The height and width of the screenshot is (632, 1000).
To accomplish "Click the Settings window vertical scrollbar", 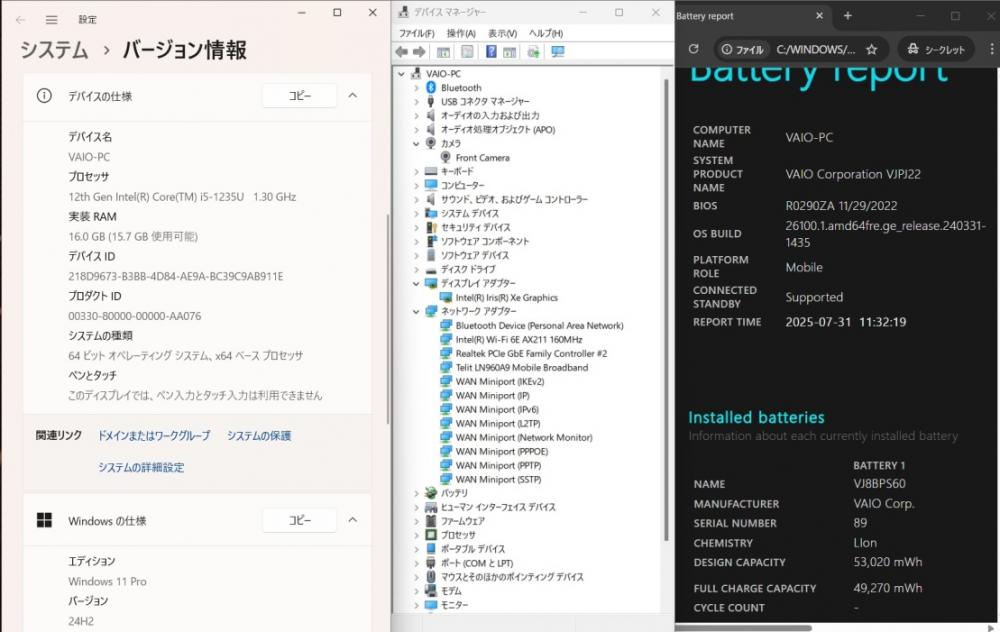I will tap(388, 319).
